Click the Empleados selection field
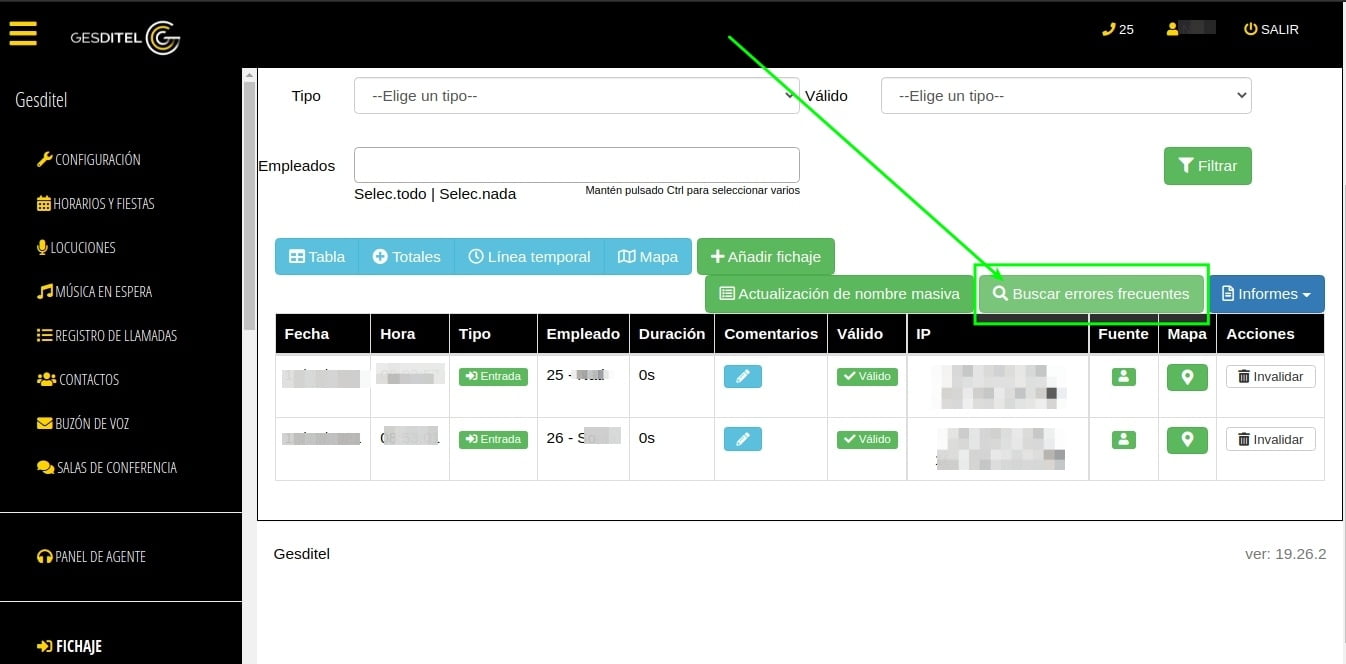This screenshot has height=664, width=1346. pyautogui.click(x=576, y=165)
